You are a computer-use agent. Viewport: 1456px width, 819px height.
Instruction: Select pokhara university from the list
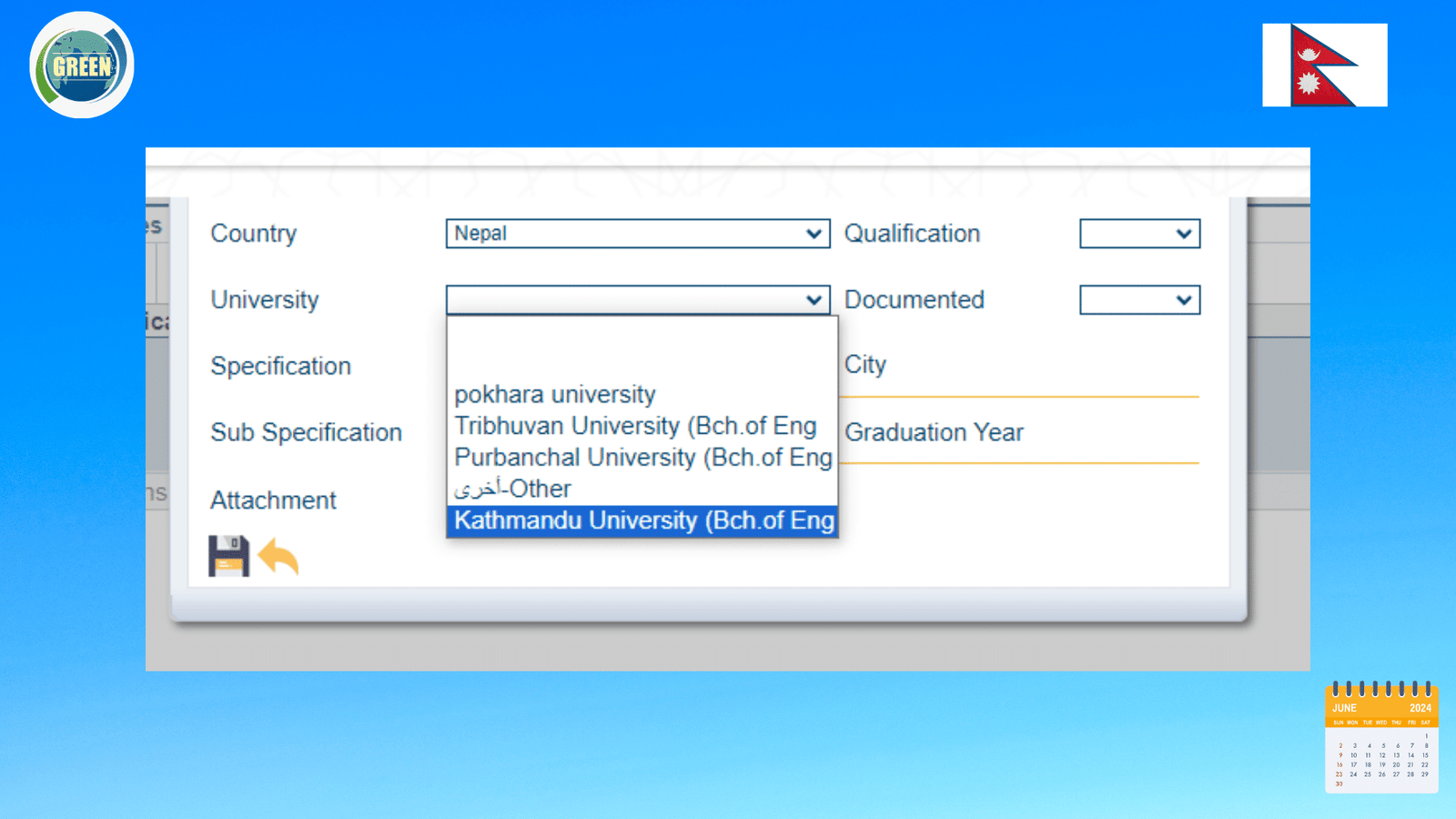[x=554, y=395]
